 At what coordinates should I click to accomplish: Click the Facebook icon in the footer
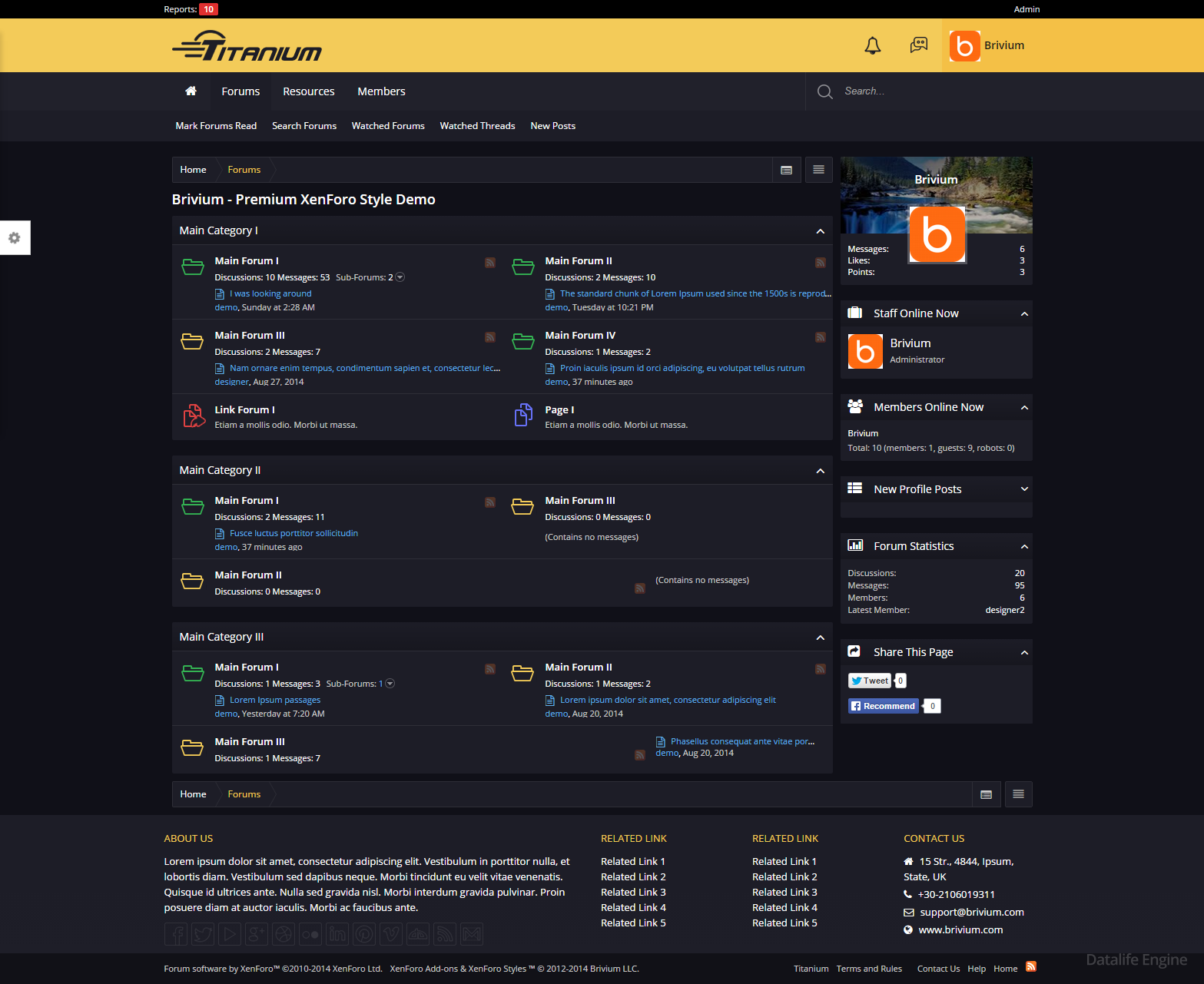coord(176,934)
